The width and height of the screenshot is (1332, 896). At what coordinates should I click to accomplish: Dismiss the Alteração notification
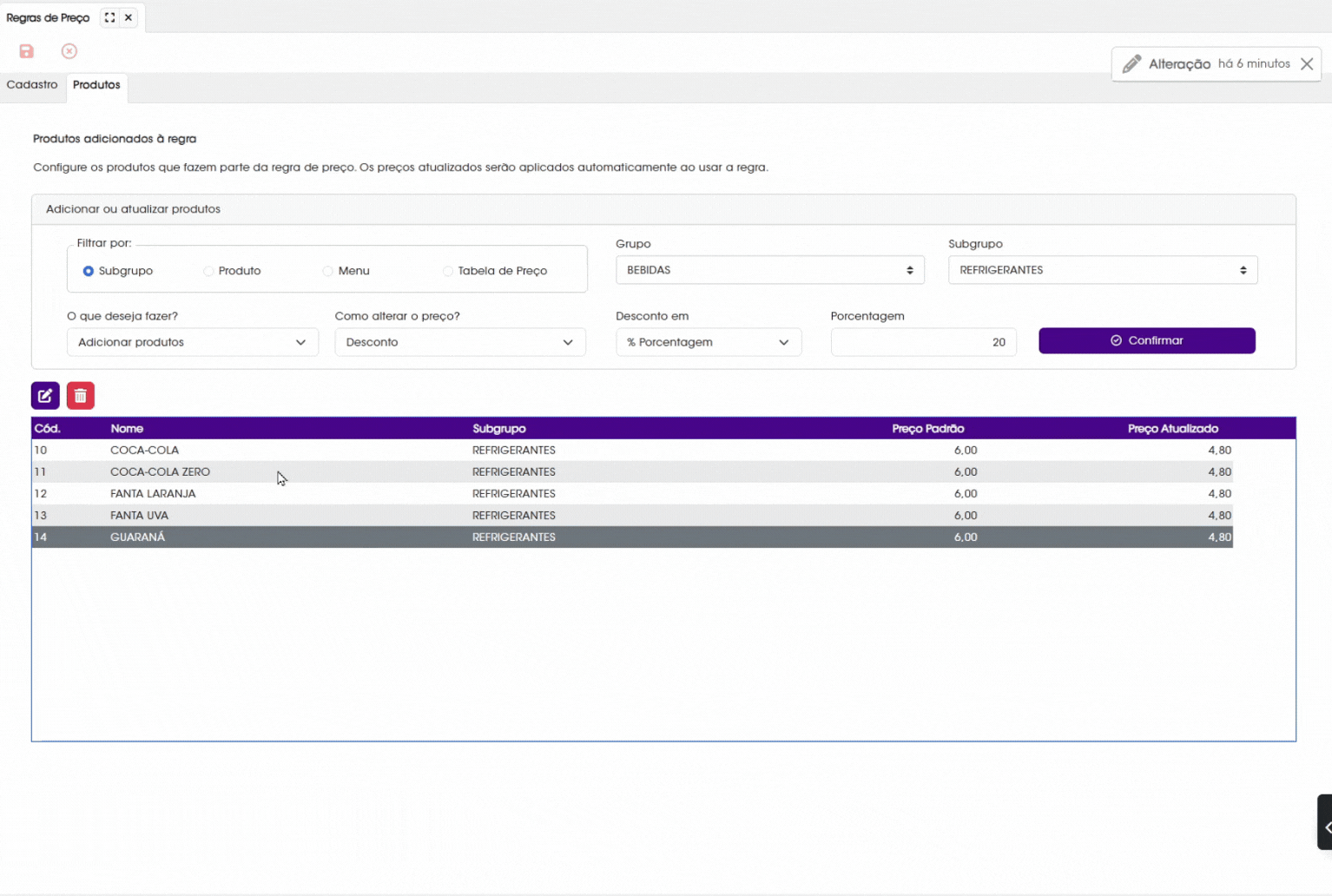(x=1307, y=64)
